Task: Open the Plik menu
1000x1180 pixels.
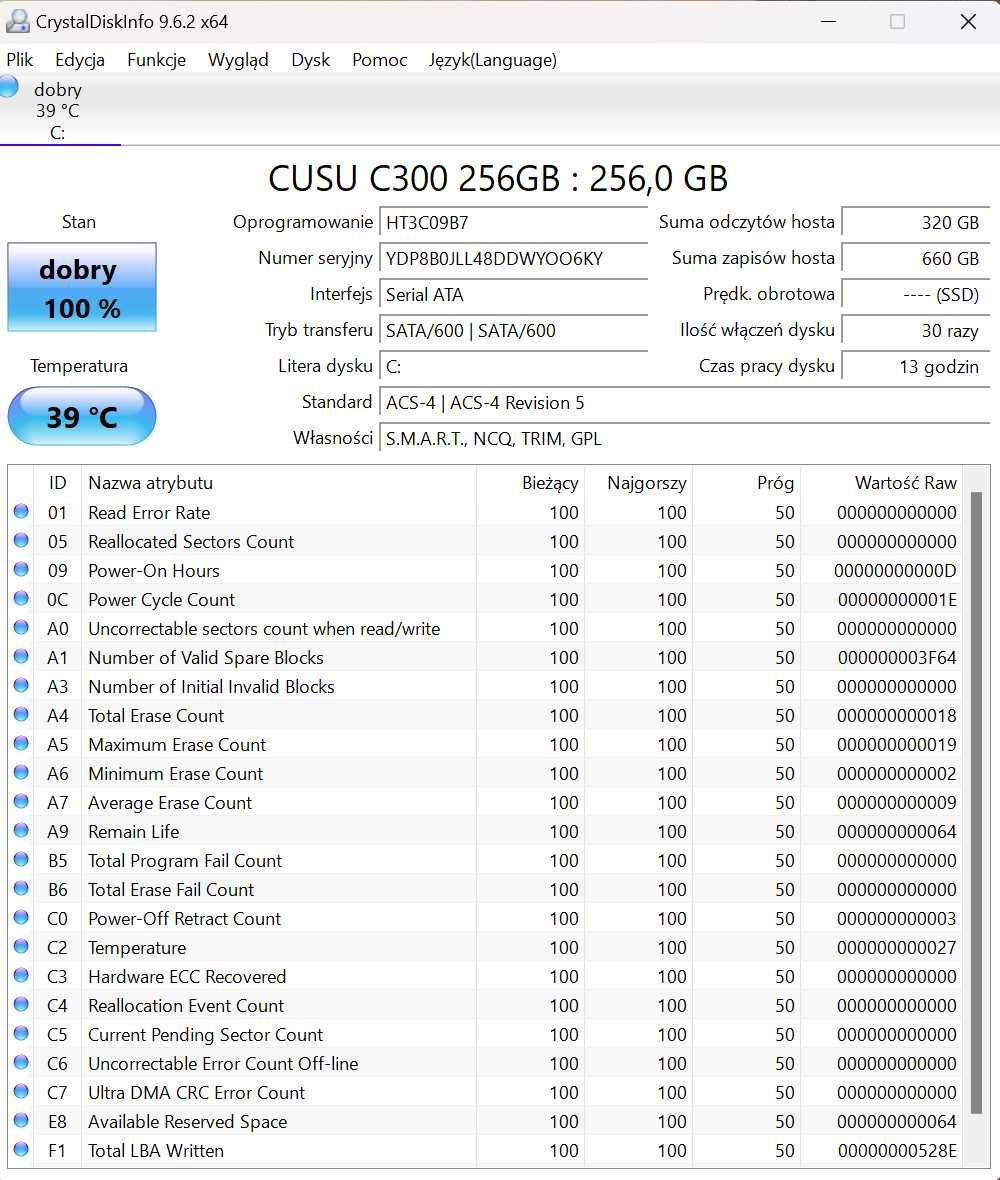Action: pos(20,60)
